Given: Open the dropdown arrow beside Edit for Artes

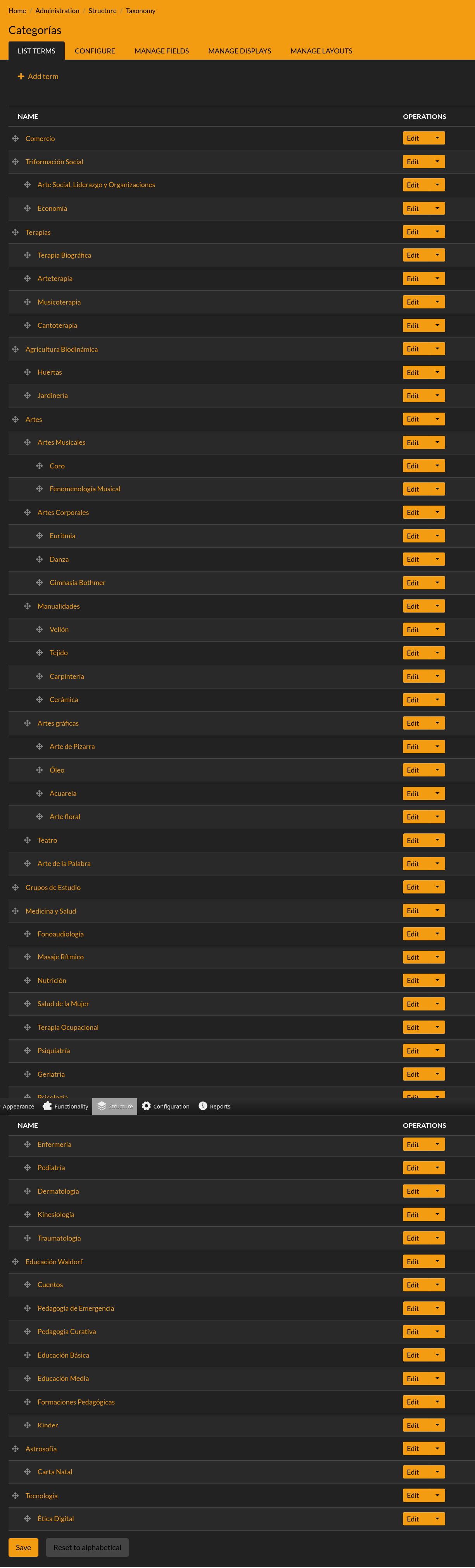Looking at the screenshot, I should click(437, 419).
